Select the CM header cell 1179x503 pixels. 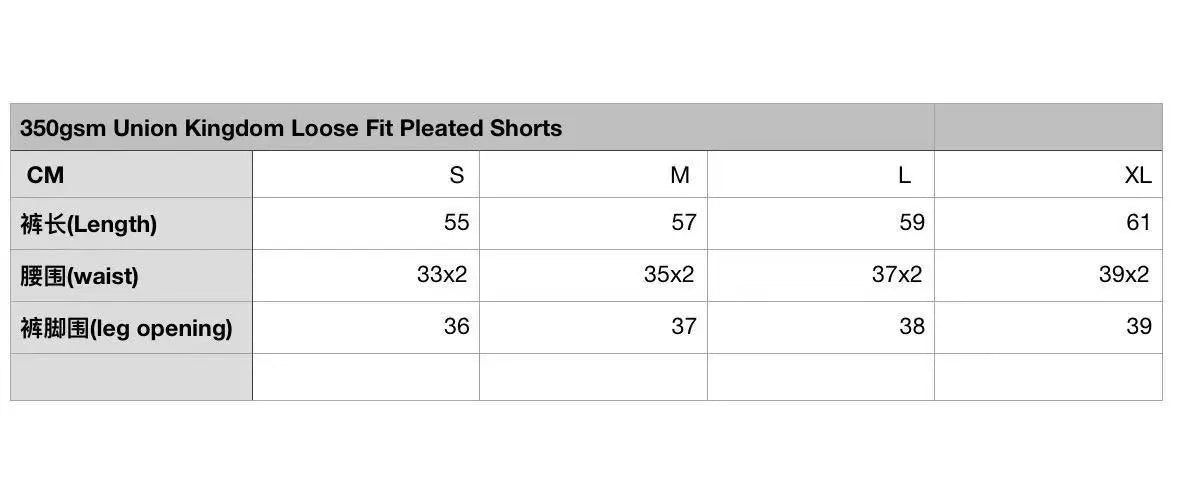[46, 175]
